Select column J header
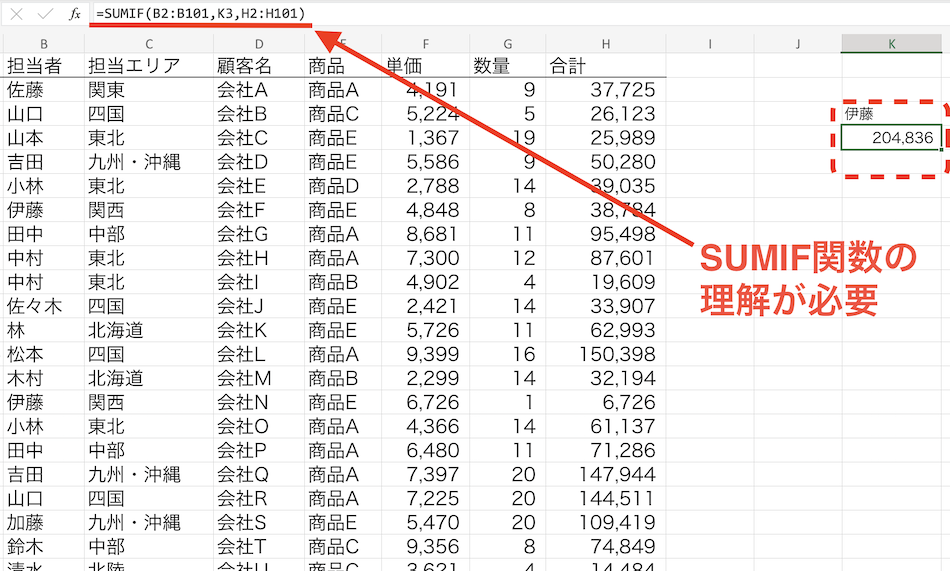The image size is (950, 571). pyautogui.click(x=798, y=44)
